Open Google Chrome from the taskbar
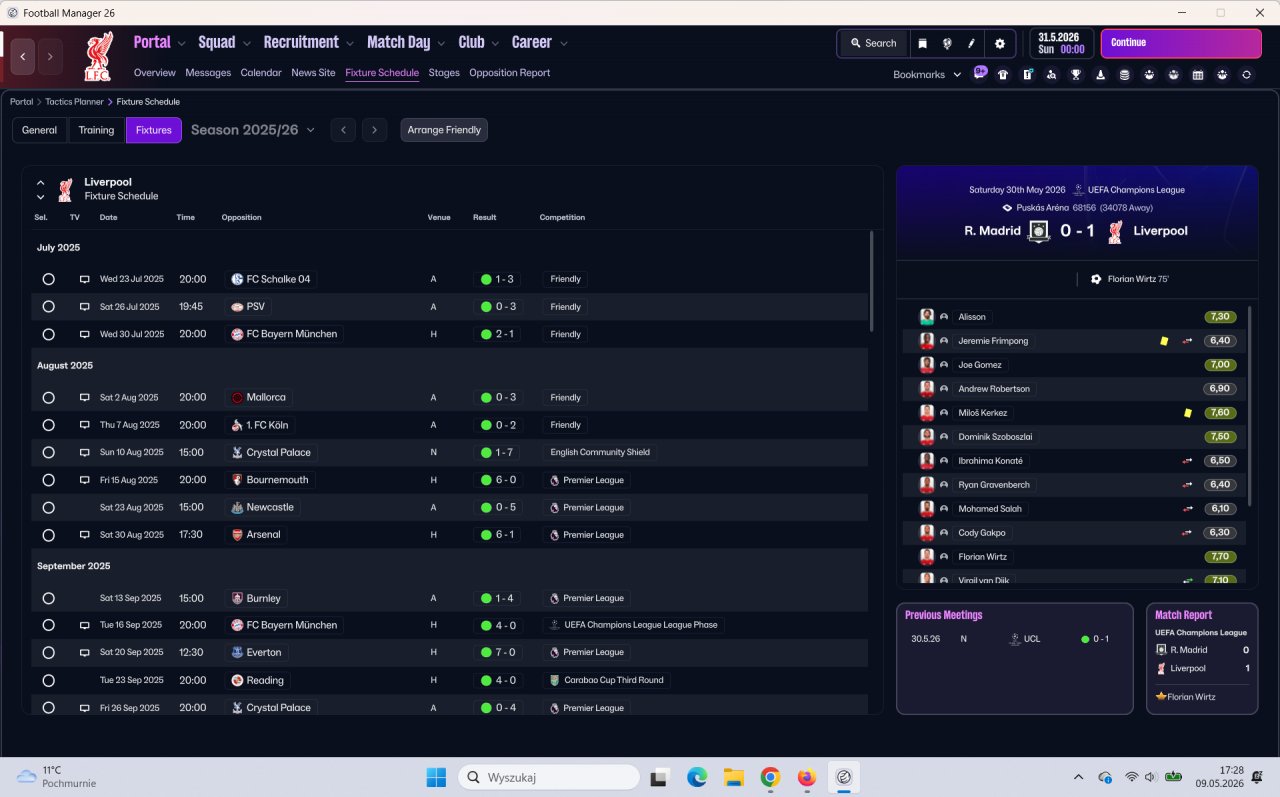The height and width of the screenshot is (797, 1280). [x=769, y=777]
